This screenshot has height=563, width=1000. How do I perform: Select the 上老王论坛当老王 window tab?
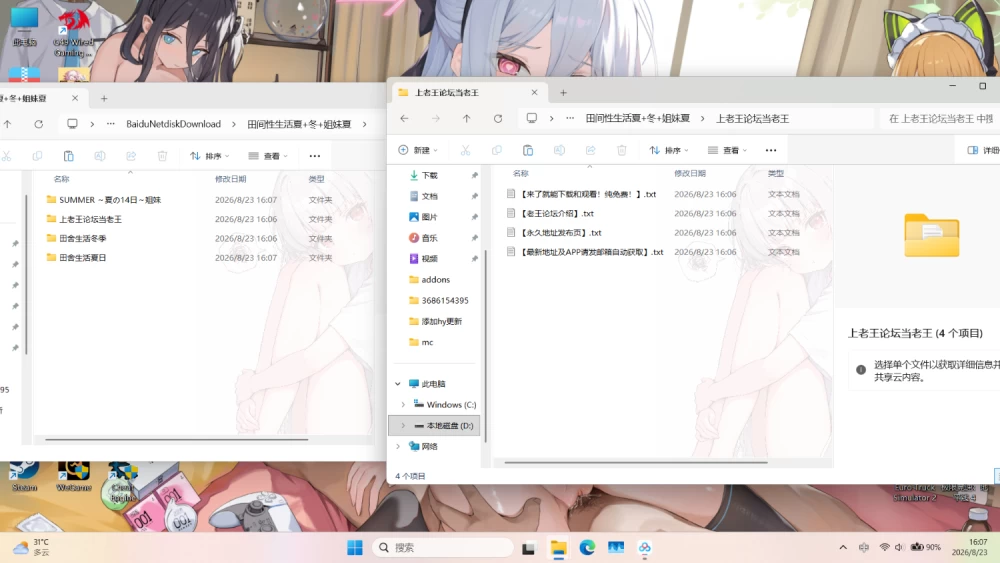[468, 92]
